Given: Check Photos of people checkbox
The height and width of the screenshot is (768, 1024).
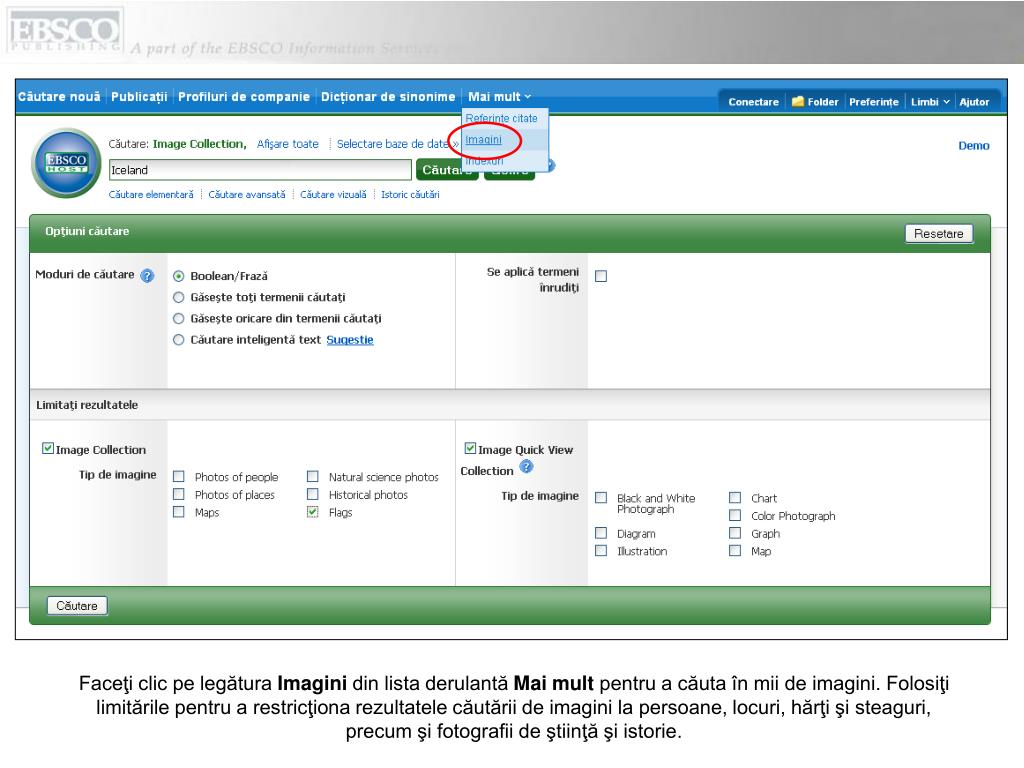Looking at the screenshot, I should point(178,476).
